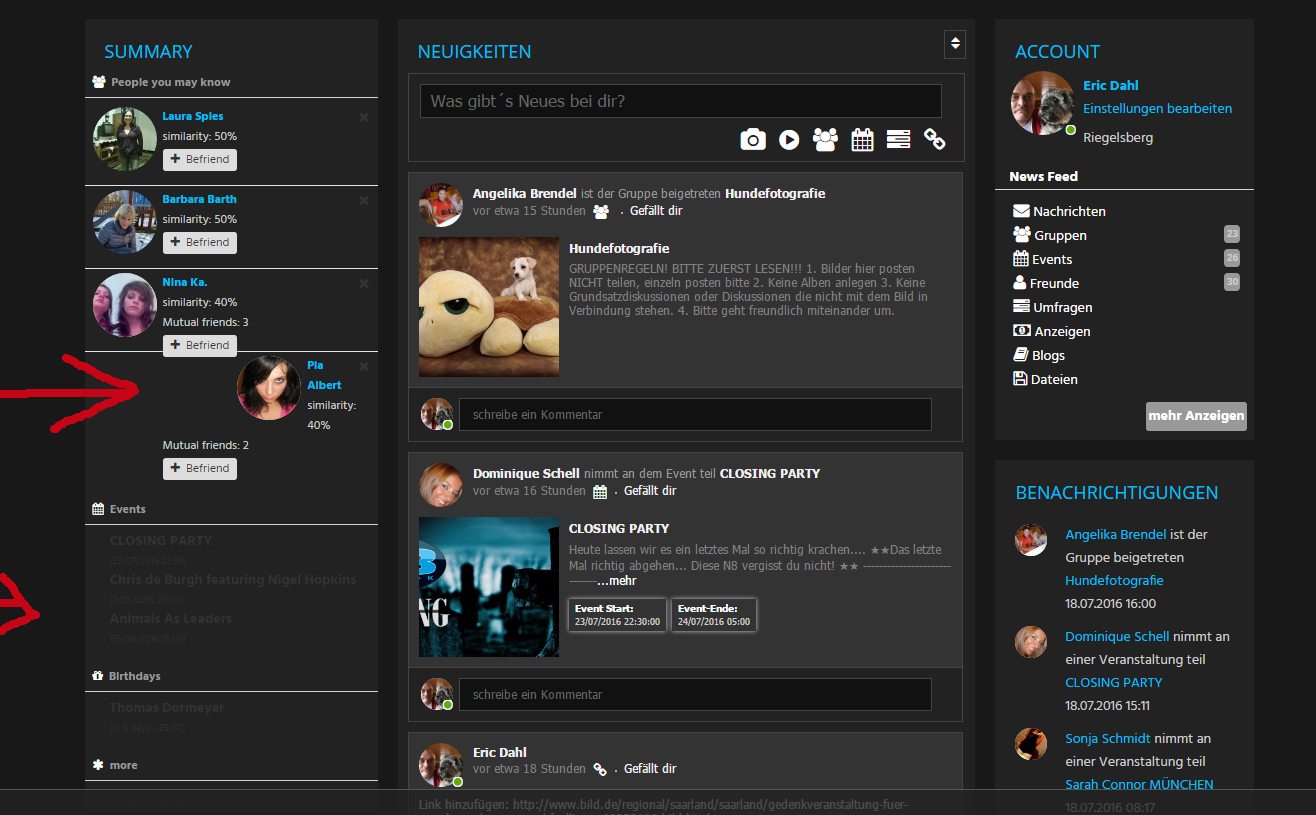Click the Freunde count badge 30
1316x815 pixels.
[x=1232, y=282]
